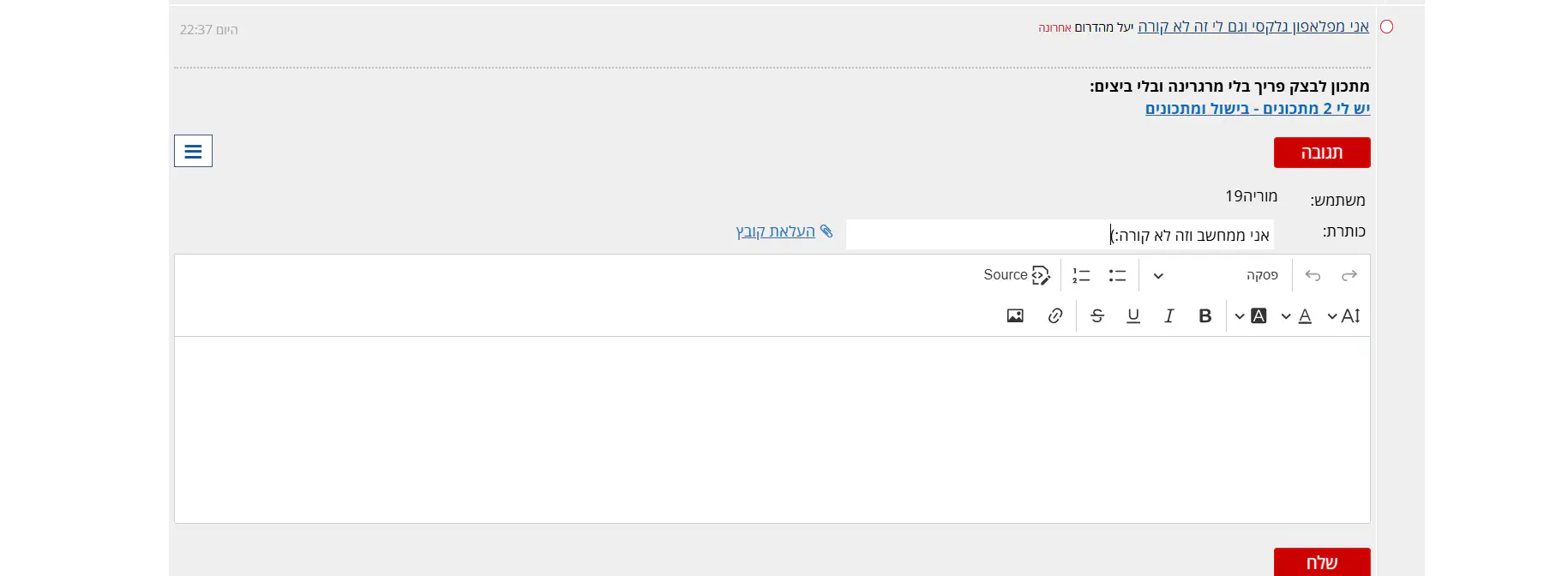
Task: Insert a bulleted list
Action: coord(1117,275)
